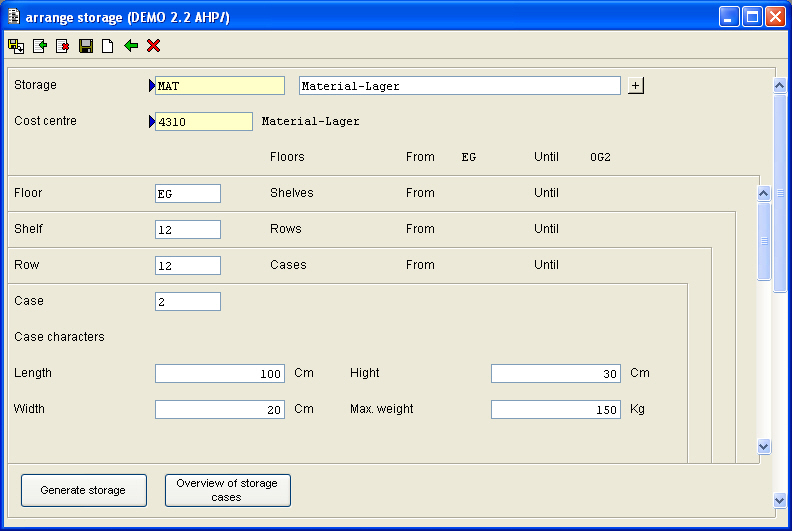Open Overview of storage cases

pos(228,490)
